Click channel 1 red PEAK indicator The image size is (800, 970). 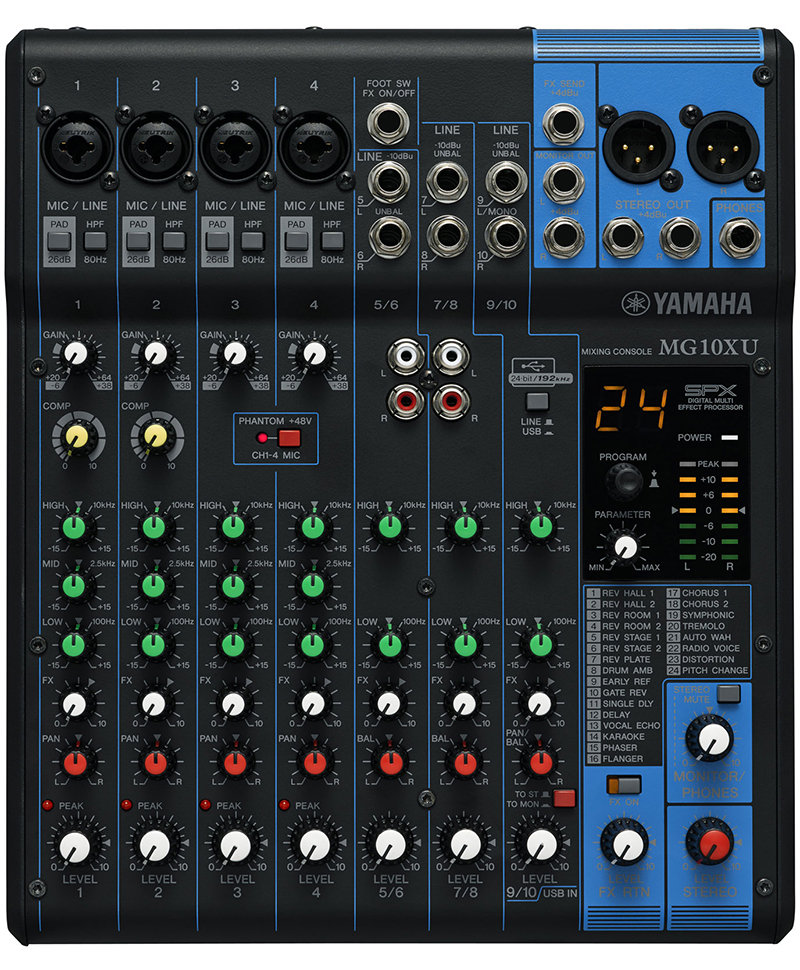pyautogui.click(x=48, y=805)
